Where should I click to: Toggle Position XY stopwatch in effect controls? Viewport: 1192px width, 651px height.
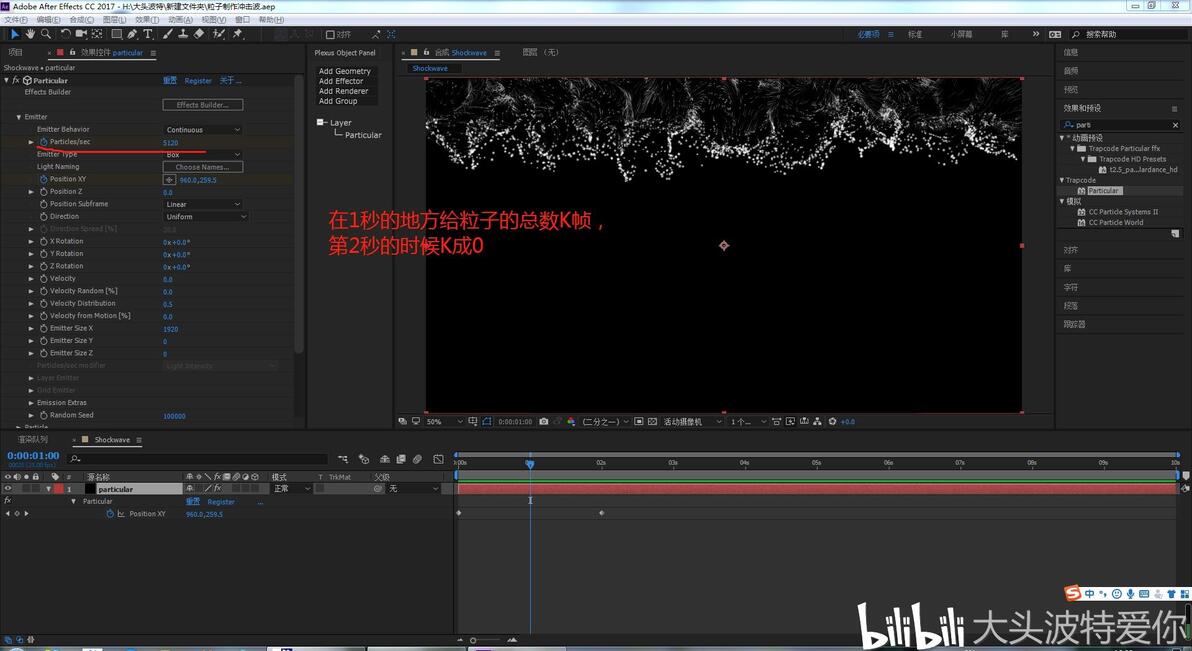[x=43, y=179]
